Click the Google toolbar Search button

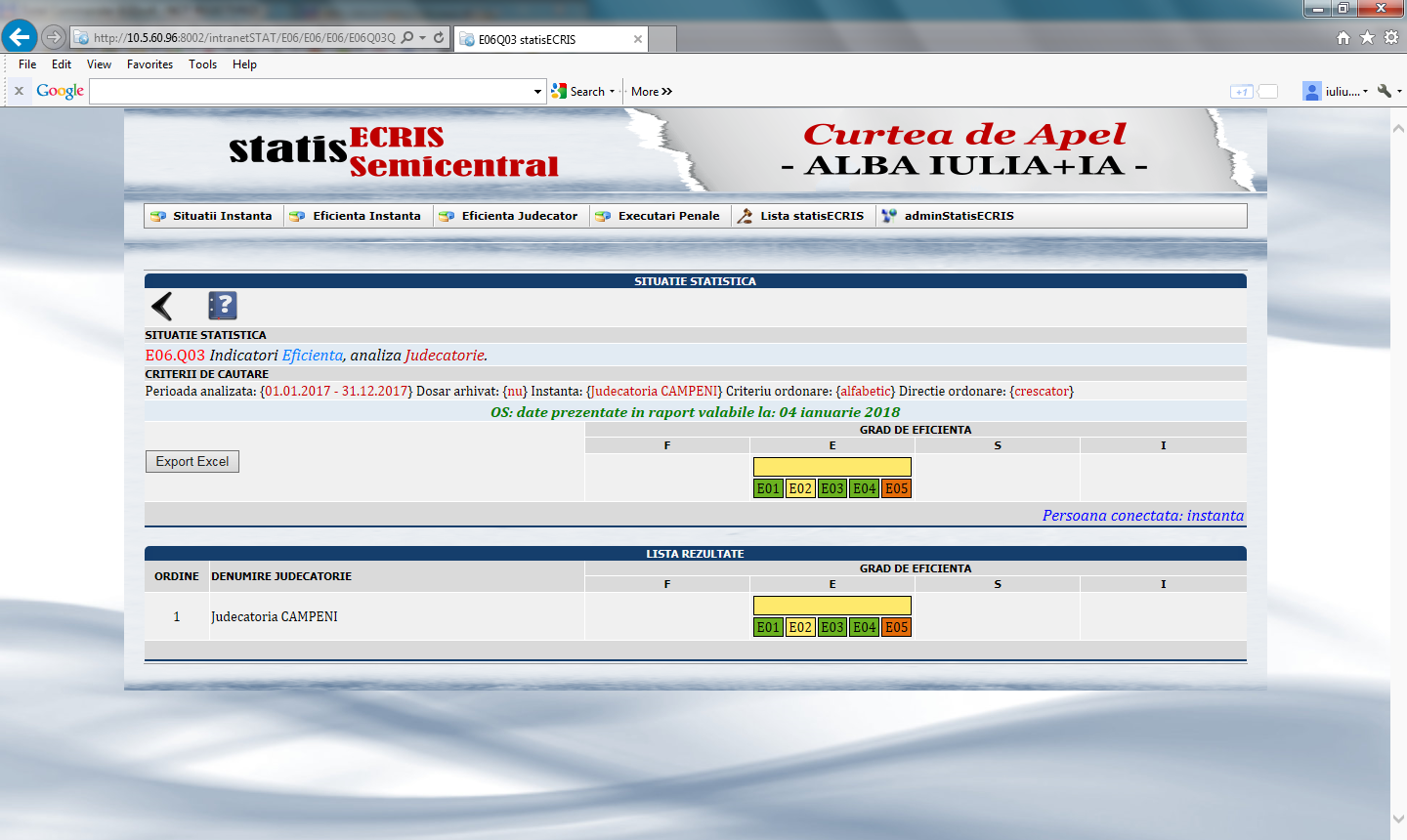coord(579,91)
